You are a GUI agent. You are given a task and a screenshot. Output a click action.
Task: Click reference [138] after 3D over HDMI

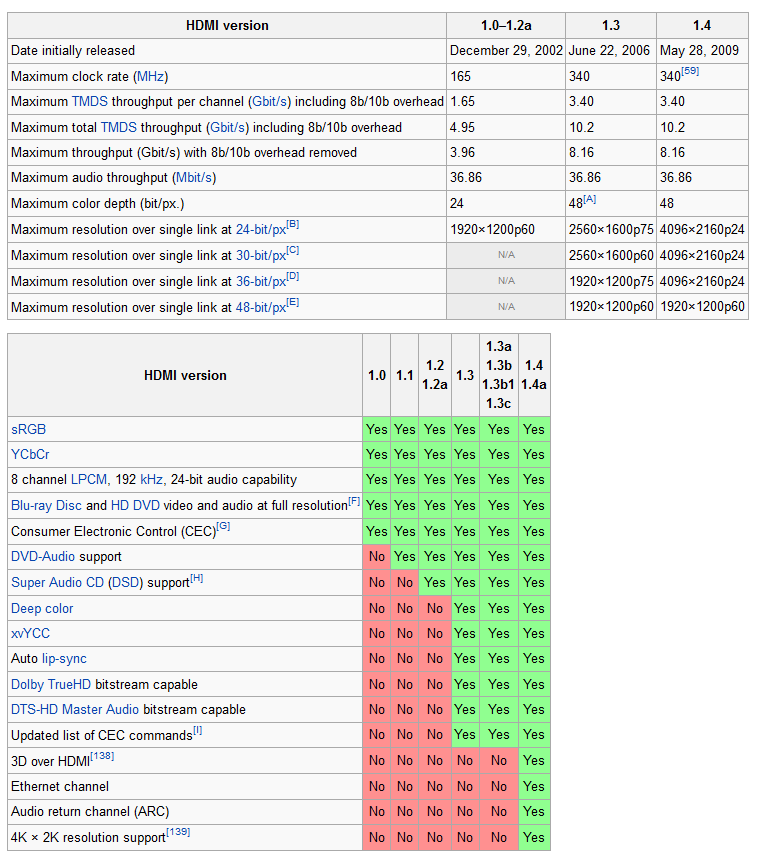coord(102,756)
